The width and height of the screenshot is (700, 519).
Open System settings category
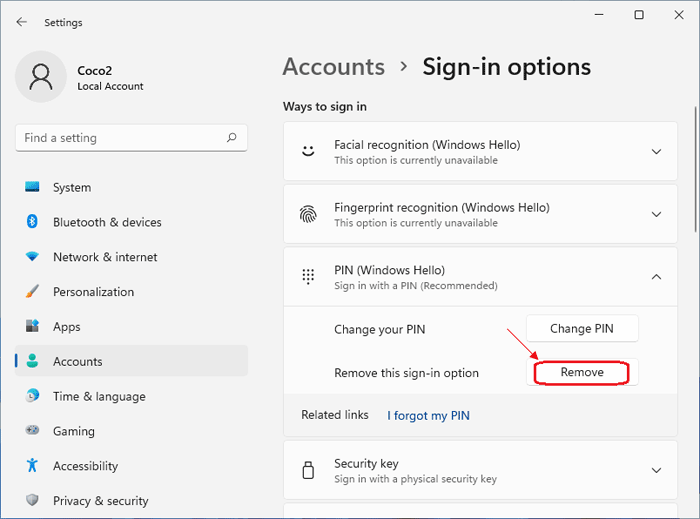click(131, 187)
